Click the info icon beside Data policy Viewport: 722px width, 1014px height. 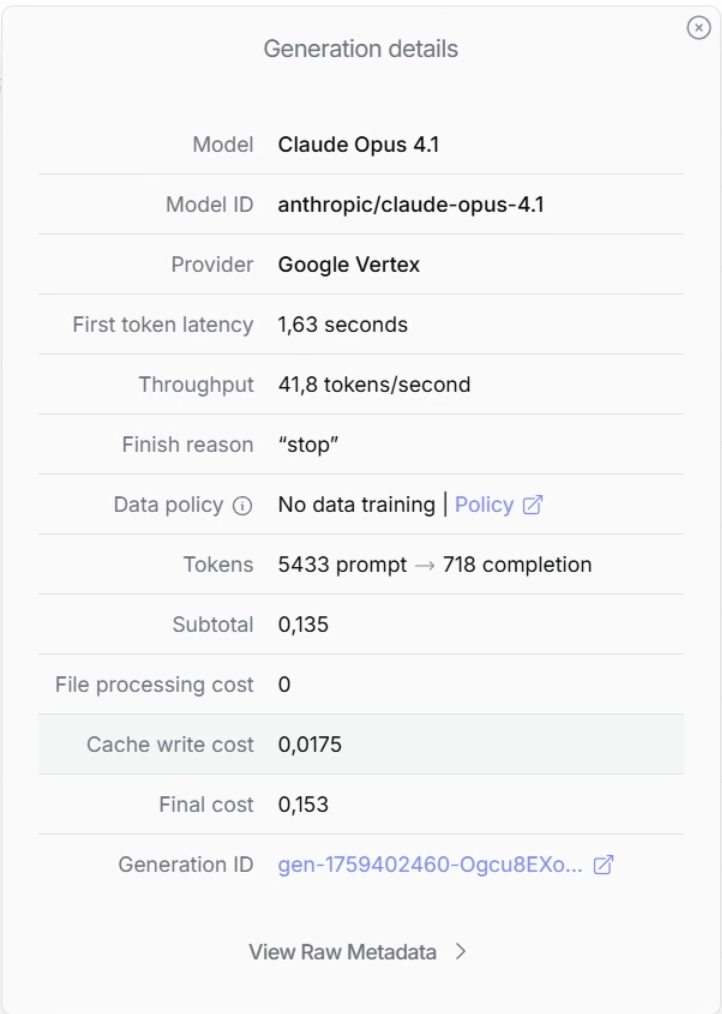click(241, 505)
